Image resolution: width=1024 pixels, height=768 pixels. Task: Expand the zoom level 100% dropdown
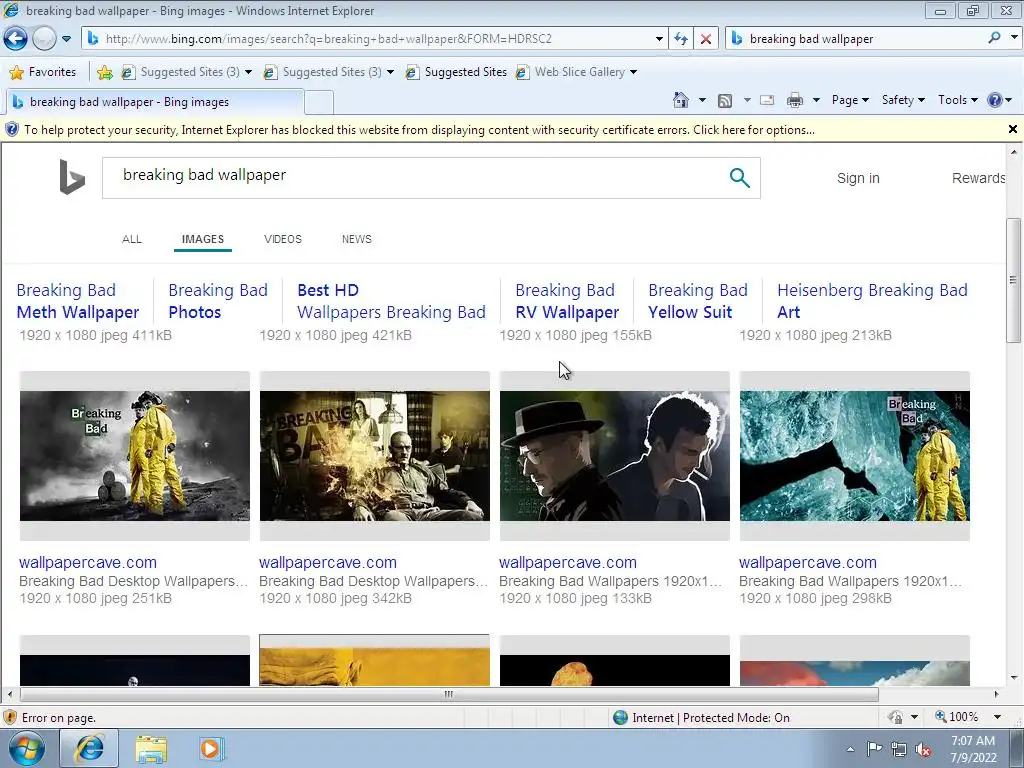click(997, 717)
